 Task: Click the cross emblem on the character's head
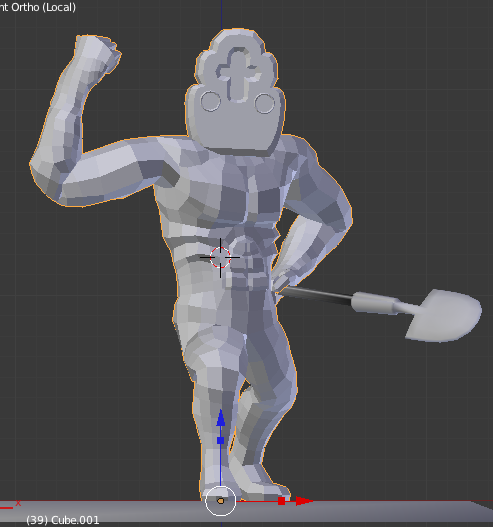[x=238, y=74]
